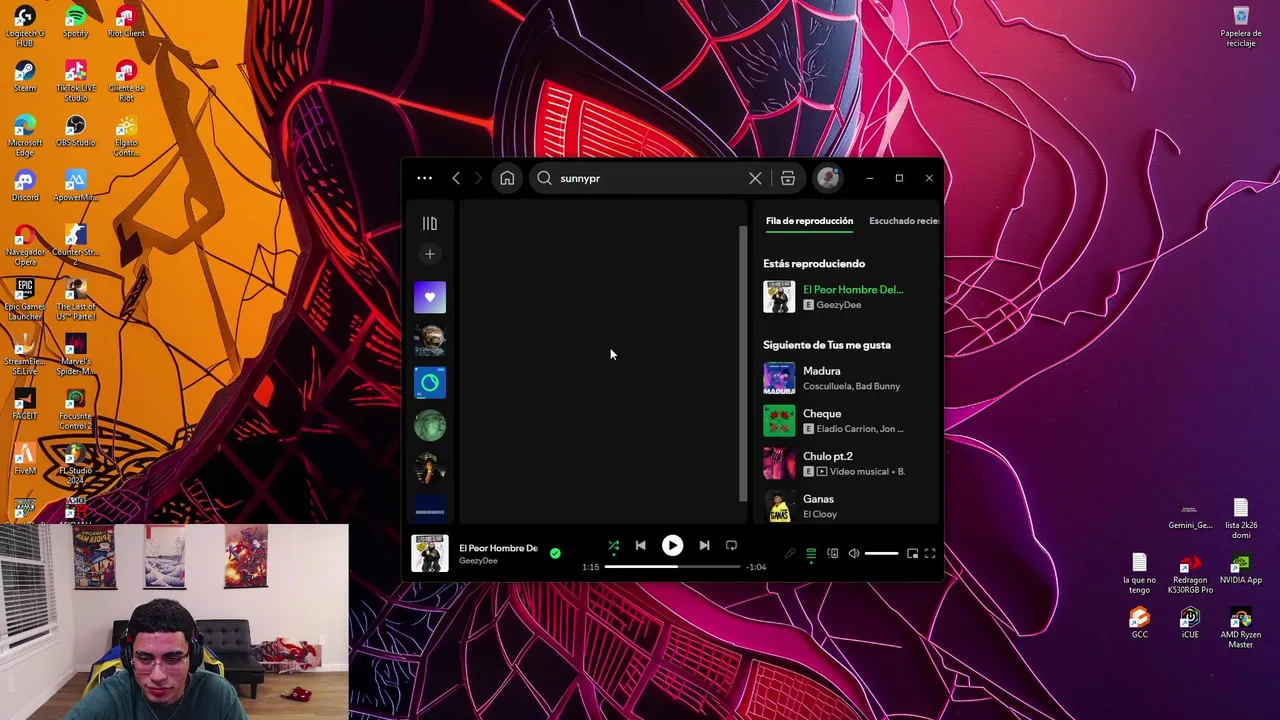
Task: Enter full screen player view
Action: (930, 553)
